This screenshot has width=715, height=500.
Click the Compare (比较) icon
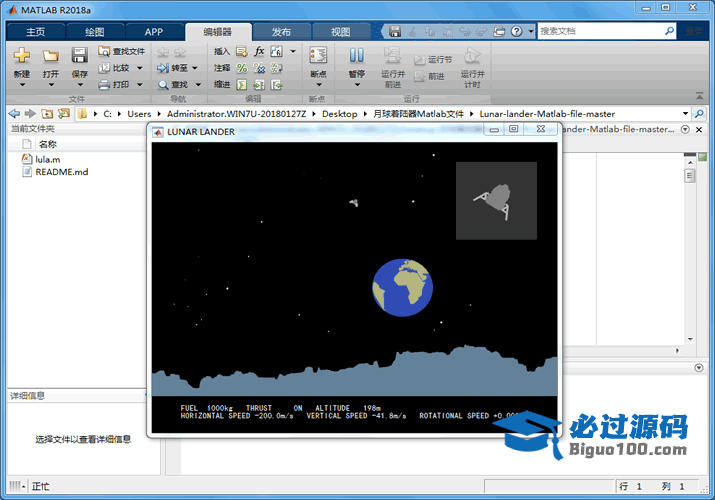coord(104,68)
